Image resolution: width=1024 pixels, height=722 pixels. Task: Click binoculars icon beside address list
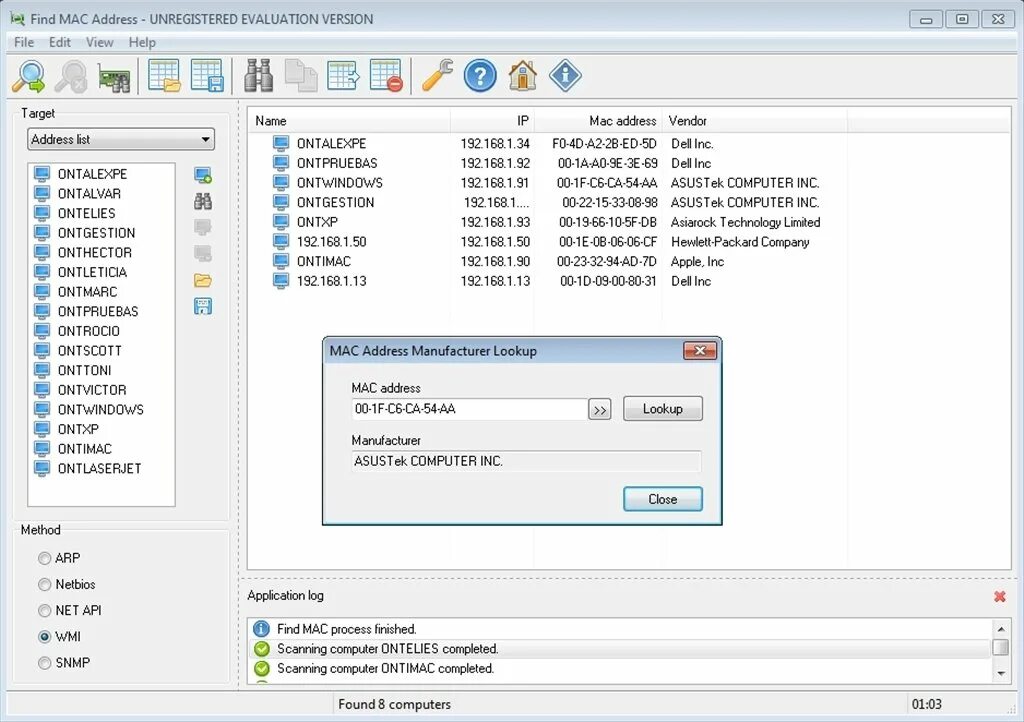click(x=202, y=201)
